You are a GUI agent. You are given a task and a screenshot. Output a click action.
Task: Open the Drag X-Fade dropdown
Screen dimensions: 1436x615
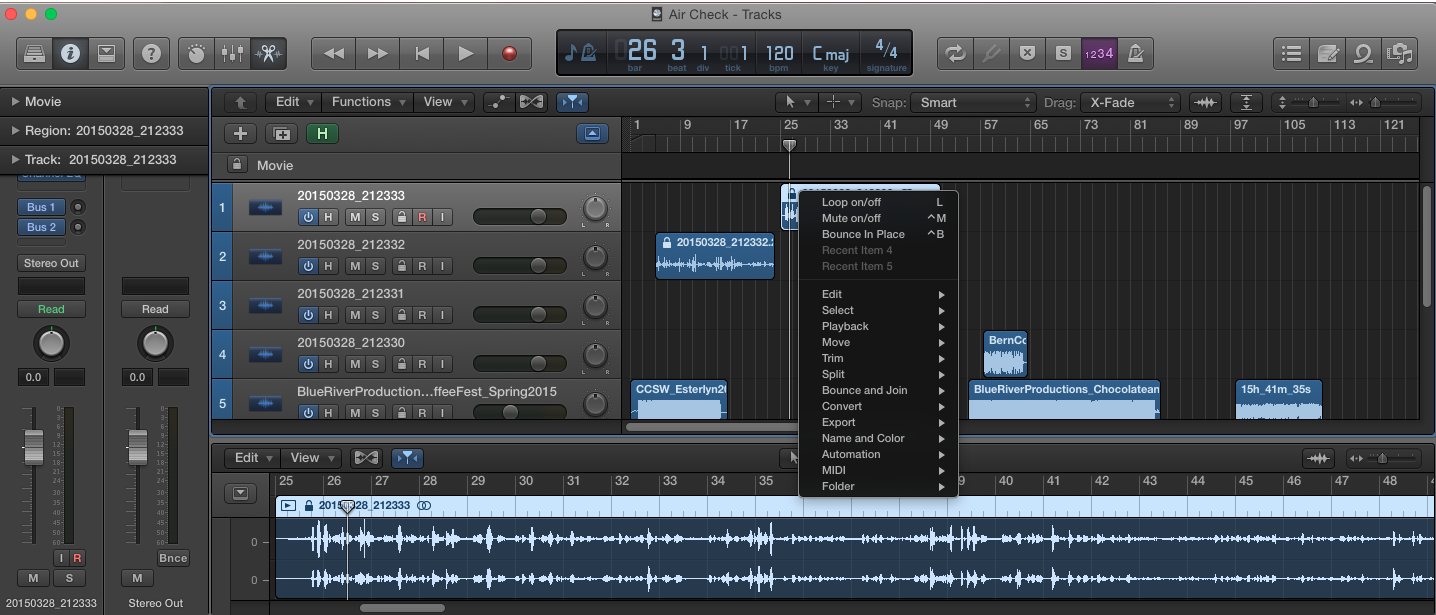click(1132, 102)
